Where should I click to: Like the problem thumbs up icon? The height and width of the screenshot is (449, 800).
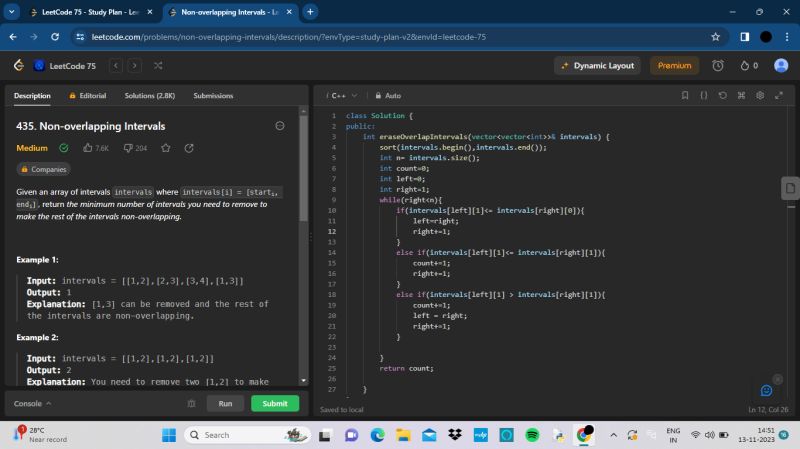point(88,148)
